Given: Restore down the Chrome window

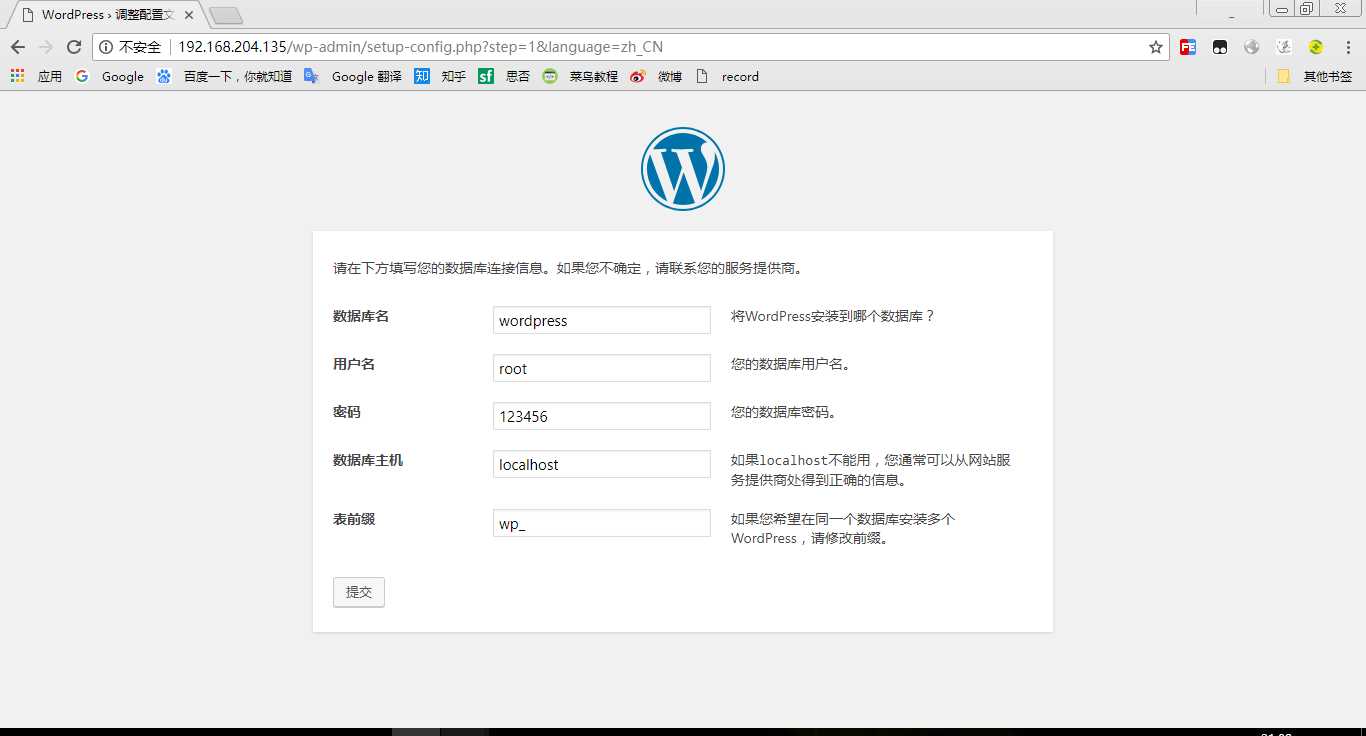Looking at the screenshot, I should tap(1307, 8).
